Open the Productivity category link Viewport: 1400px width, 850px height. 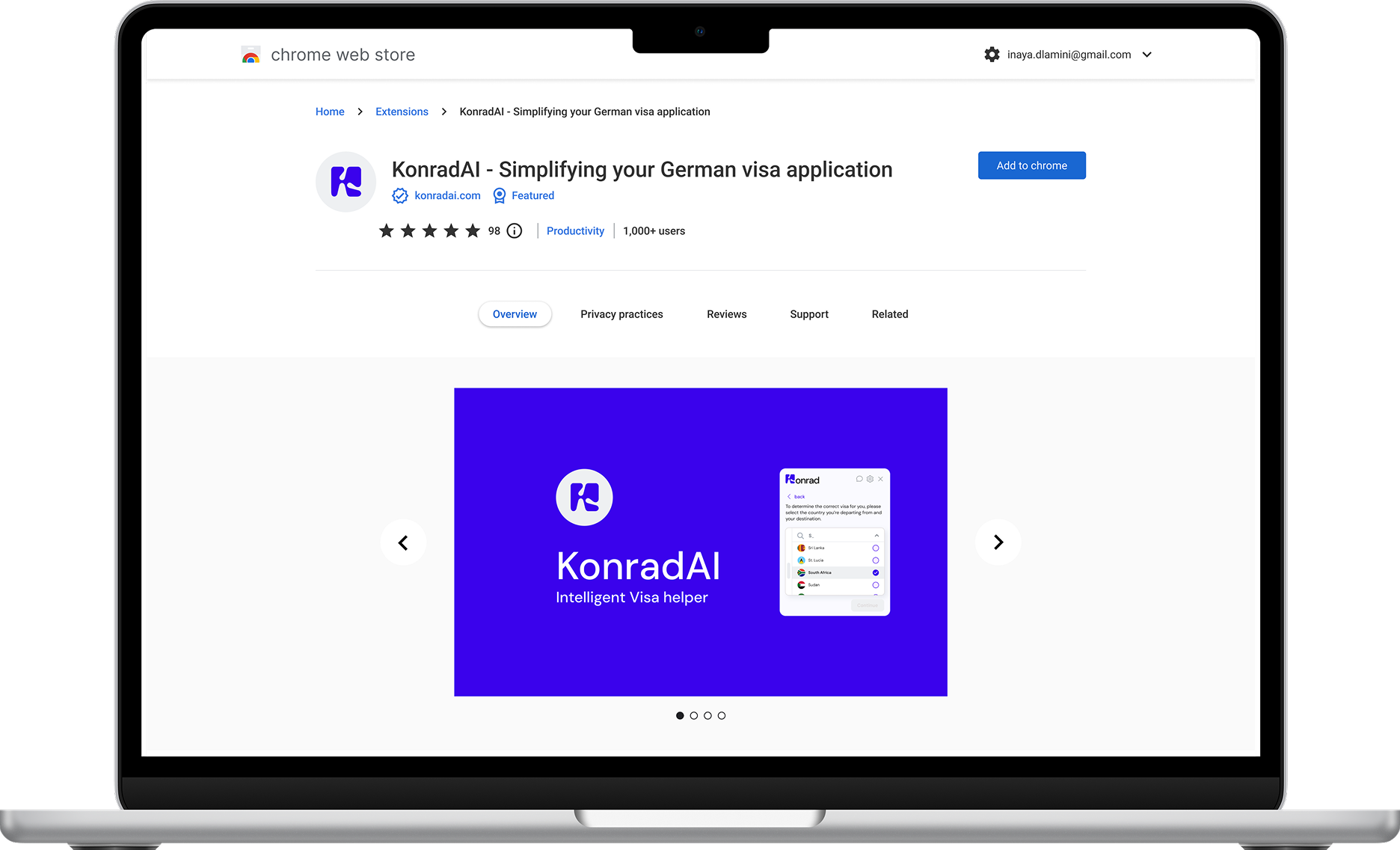(575, 231)
